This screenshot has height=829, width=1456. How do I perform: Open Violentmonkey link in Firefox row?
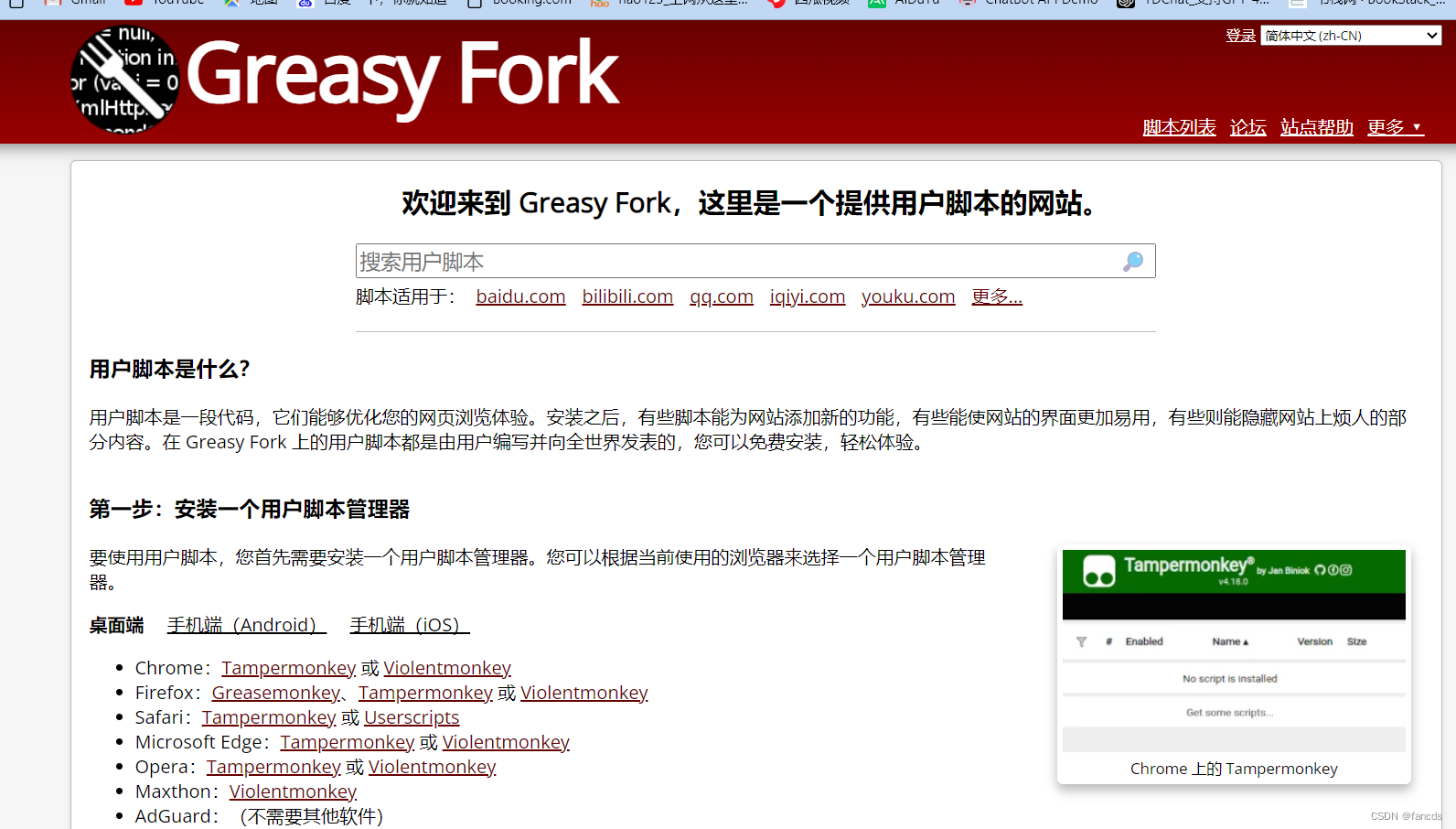[584, 693]
